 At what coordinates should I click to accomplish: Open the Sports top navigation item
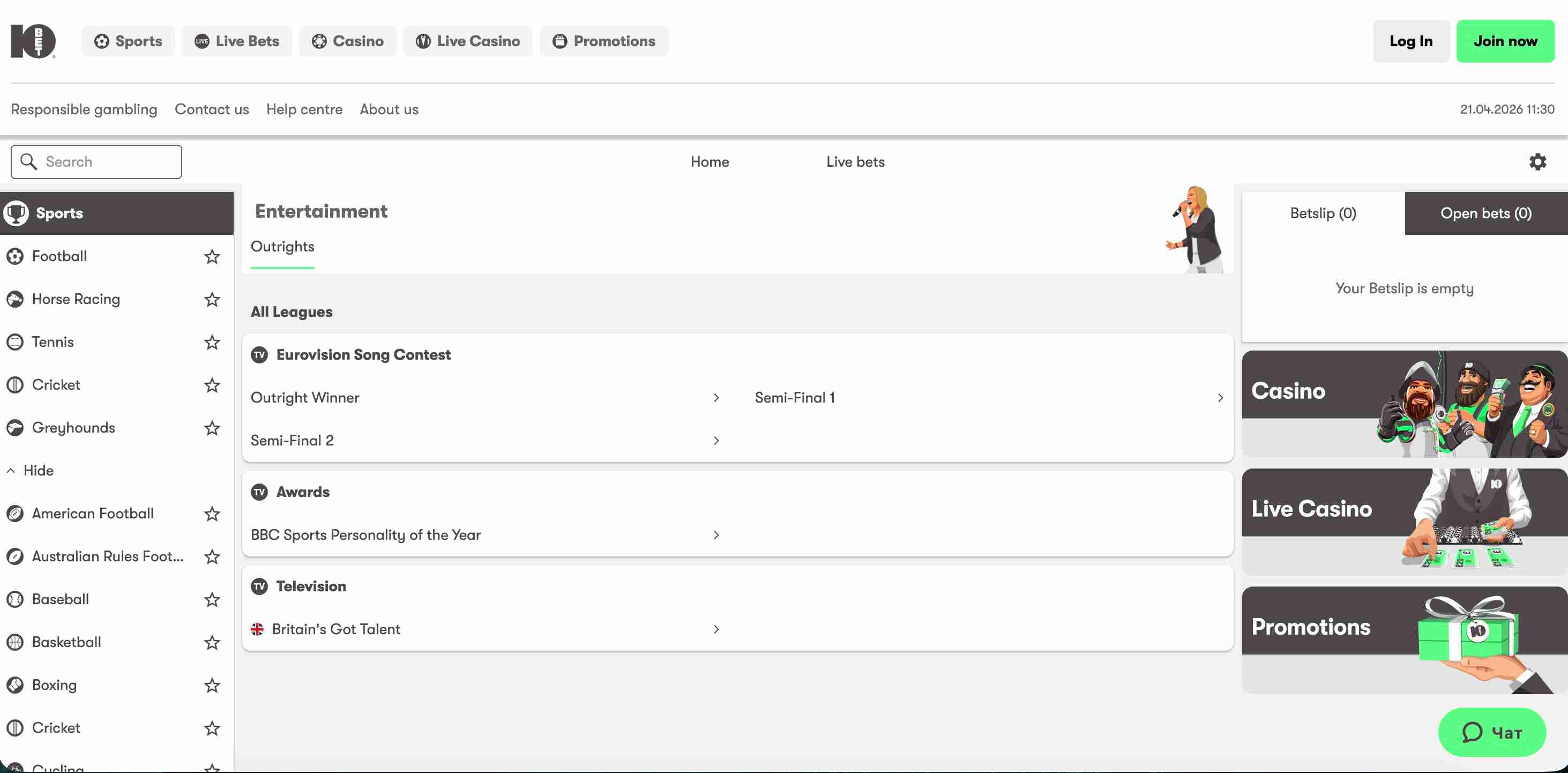point(128,41)
